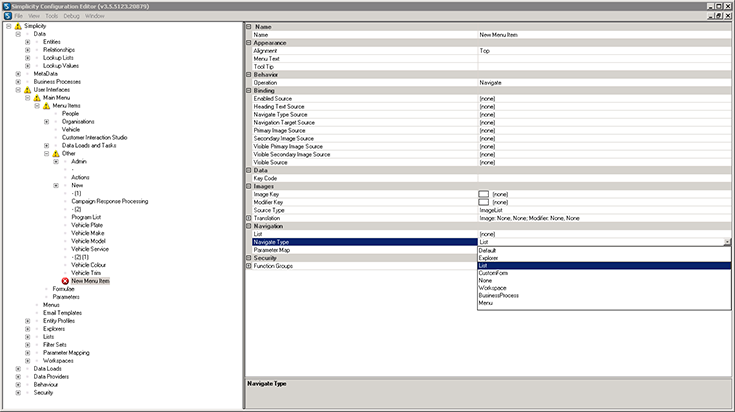Collapse the Binding property category
The height and width of the screenshot is (412, 735).
(x=249, y=90)
